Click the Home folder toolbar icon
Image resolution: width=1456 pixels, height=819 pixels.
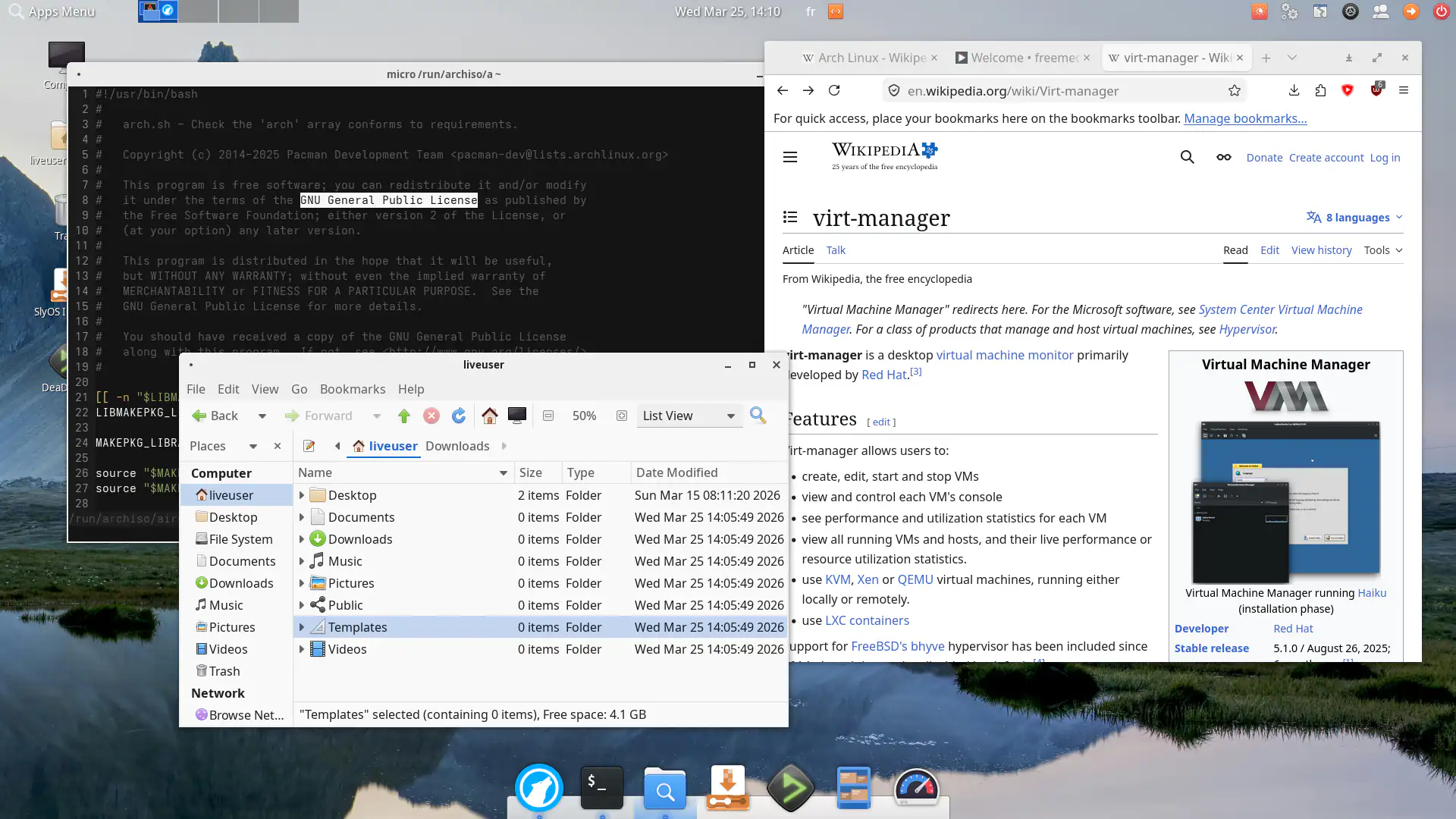pos(489,416)
